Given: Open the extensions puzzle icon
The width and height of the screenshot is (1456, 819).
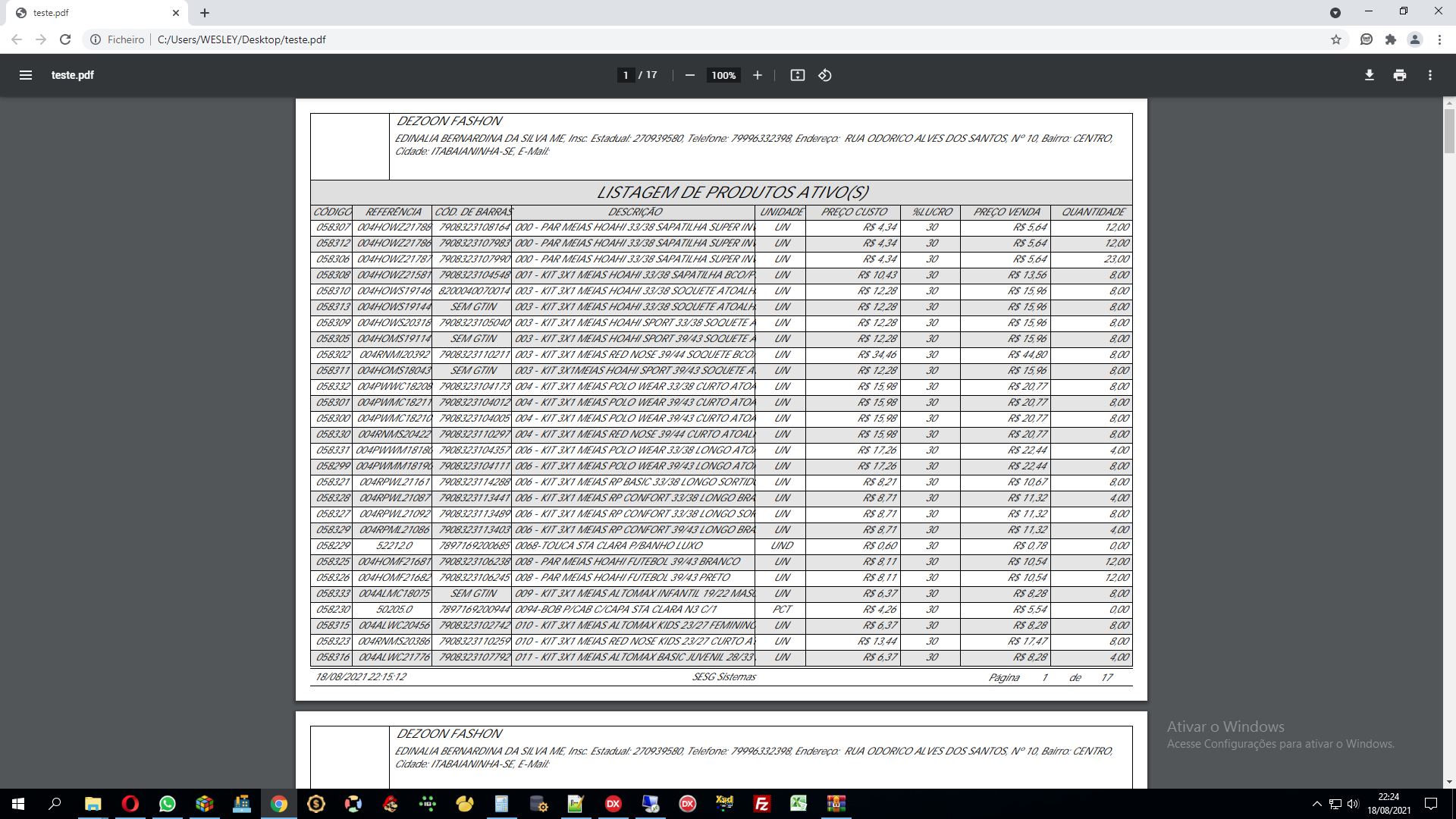Looking at the screenshot, I should 1391,39.
